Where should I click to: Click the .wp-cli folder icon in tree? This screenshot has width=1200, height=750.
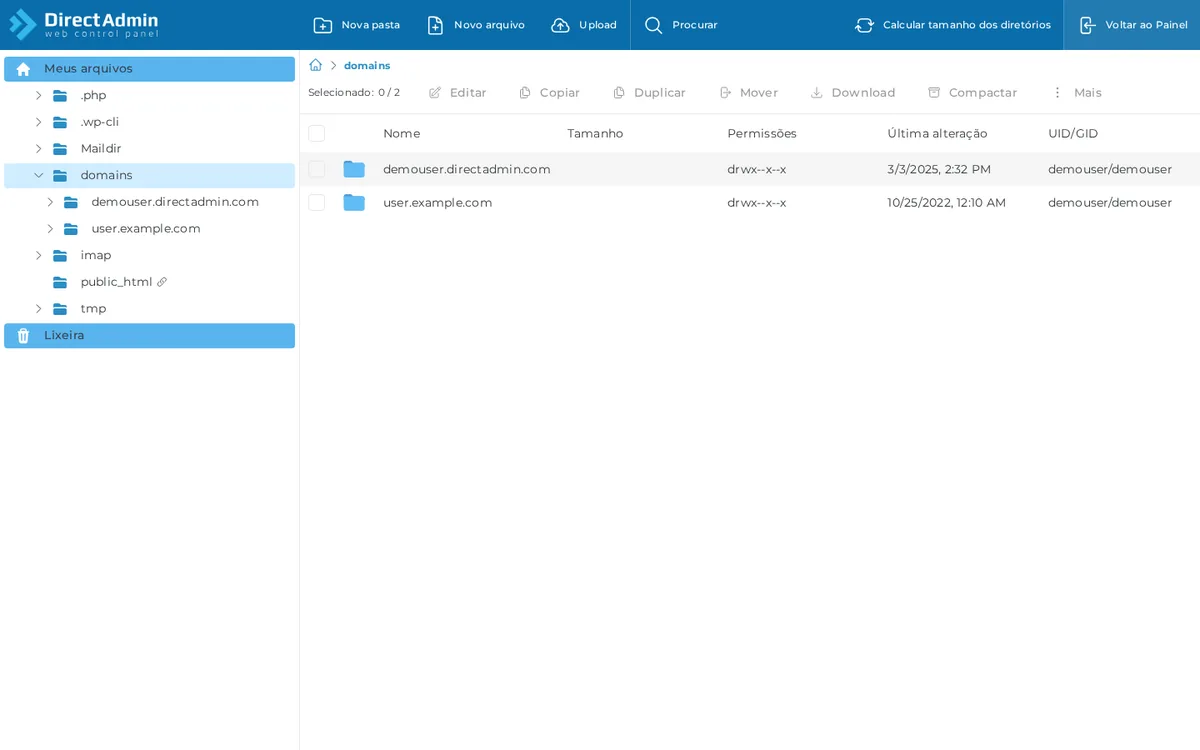click(x=60, y=122)
